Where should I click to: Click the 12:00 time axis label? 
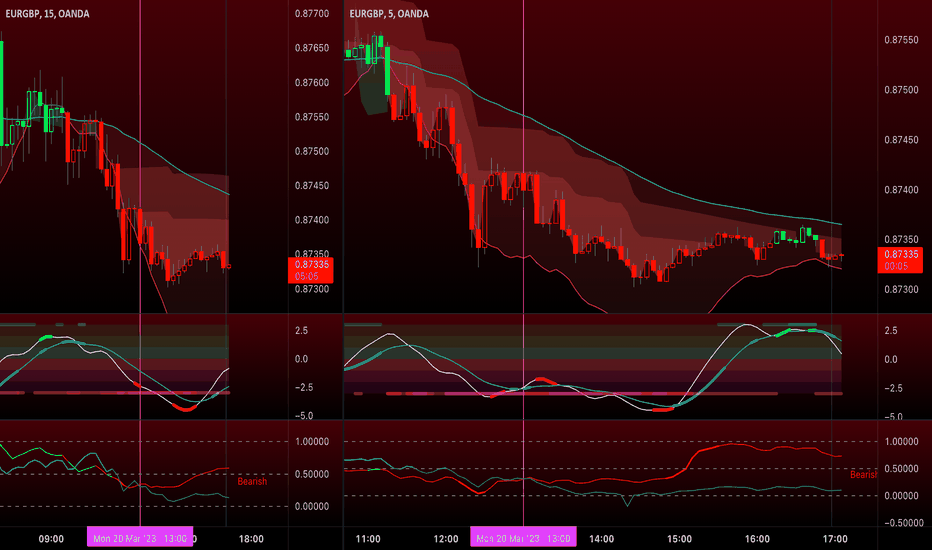coord(446,539)
